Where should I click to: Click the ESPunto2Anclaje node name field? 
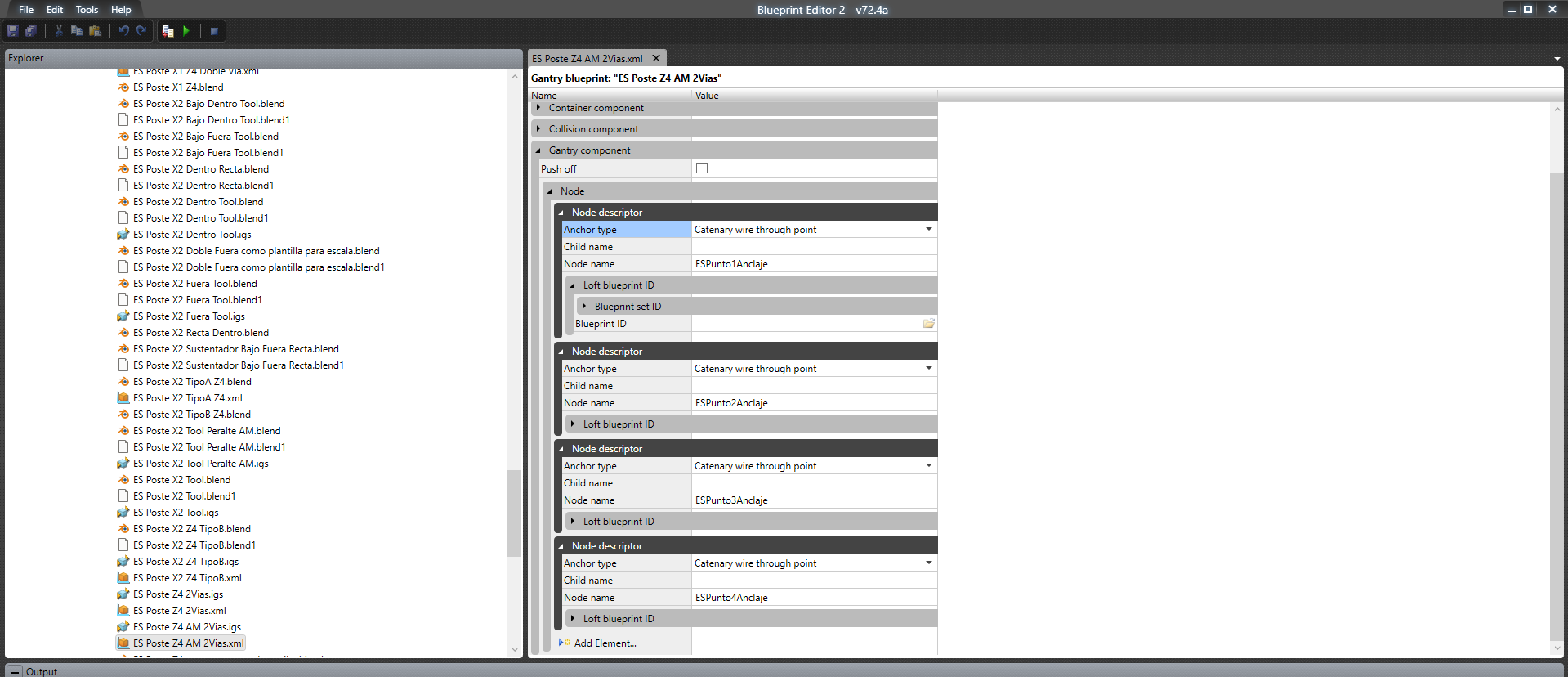814,403
